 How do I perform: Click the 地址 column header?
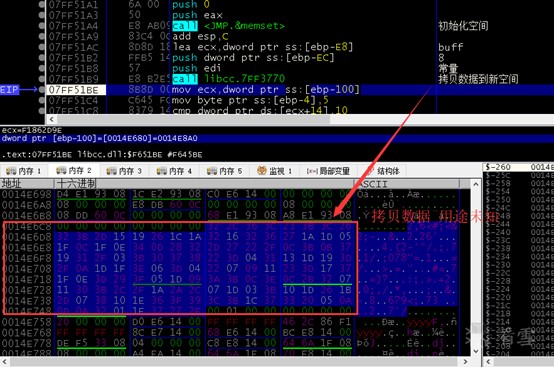point(27,184)
